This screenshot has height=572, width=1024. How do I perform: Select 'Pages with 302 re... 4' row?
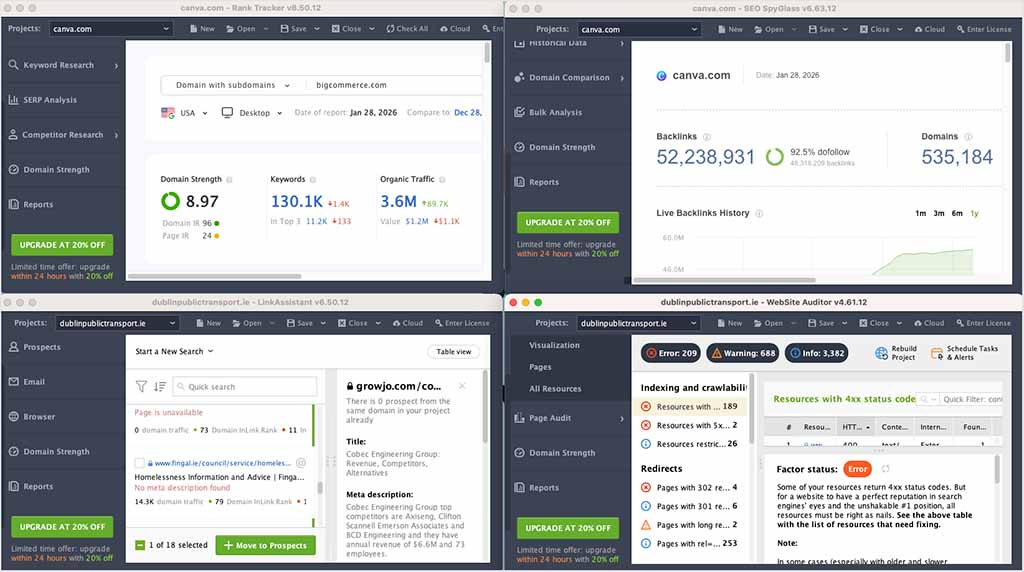coord(690,487)
